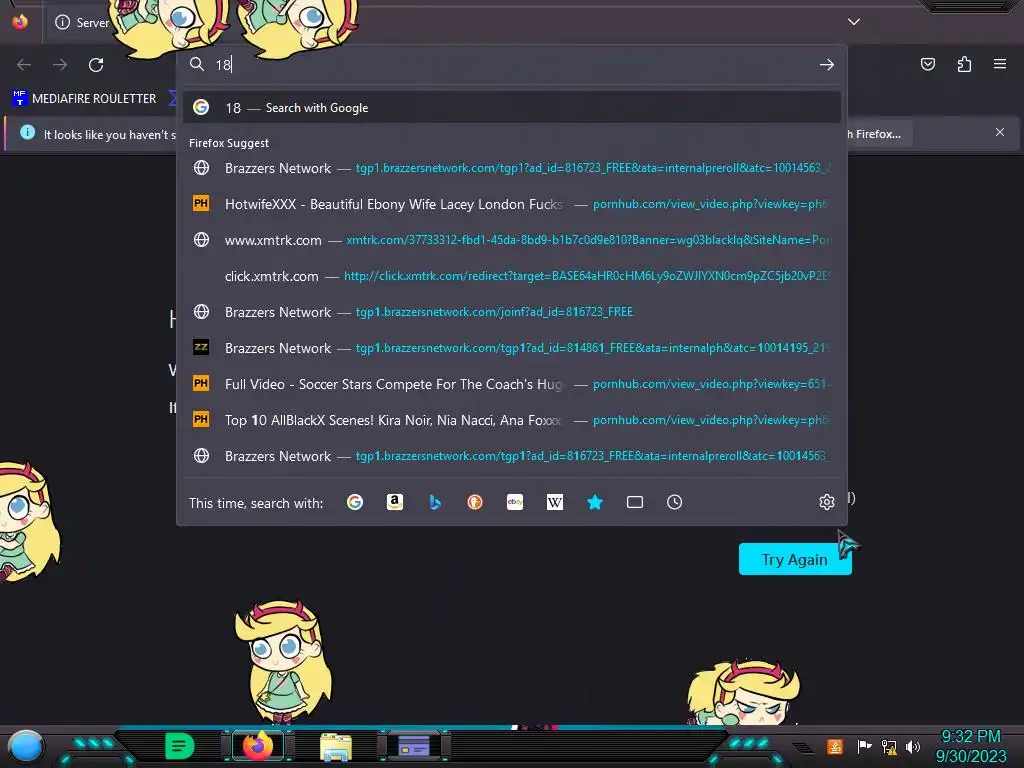Open Action Center flag icon
This screenshot has width=1024, height=768.
tap(864, 746)
